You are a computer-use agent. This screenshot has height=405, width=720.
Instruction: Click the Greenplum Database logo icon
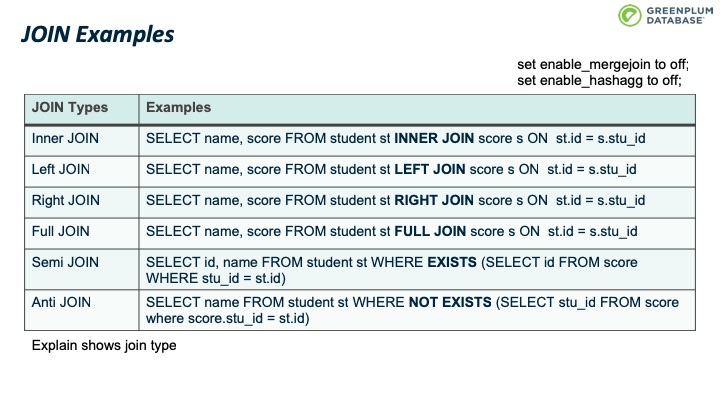pyautogui.click(x=630, y=15)
